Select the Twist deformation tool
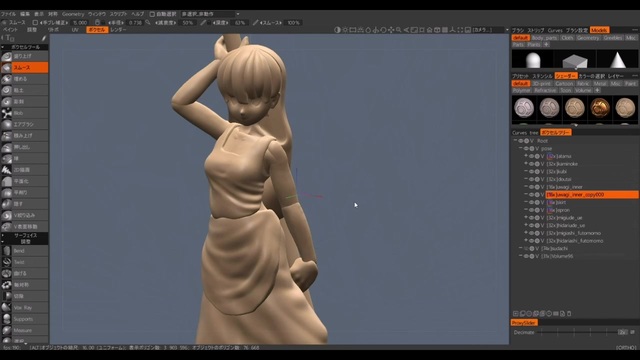The image size is (640, 360). click(24, 262)
